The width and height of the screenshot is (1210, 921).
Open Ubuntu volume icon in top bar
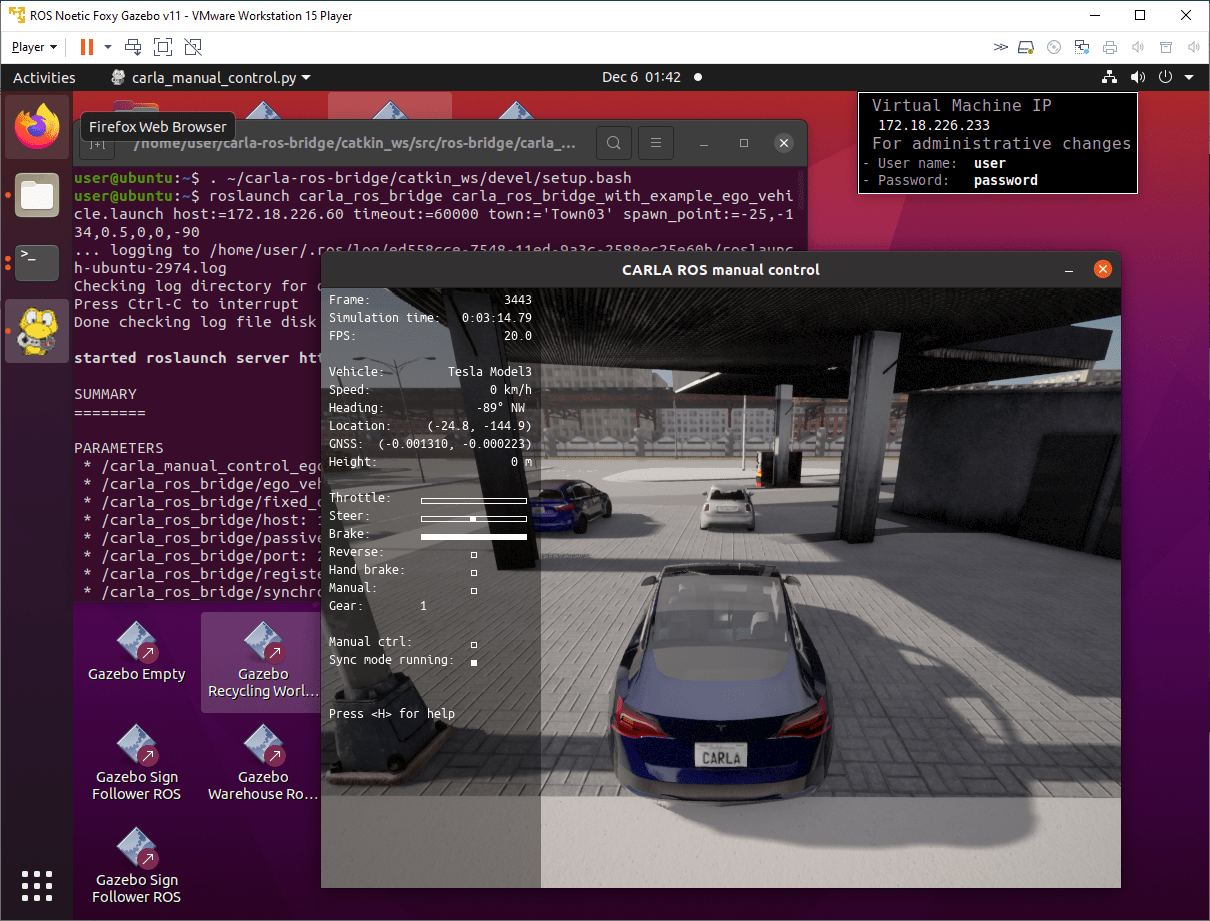[1138, 77]
